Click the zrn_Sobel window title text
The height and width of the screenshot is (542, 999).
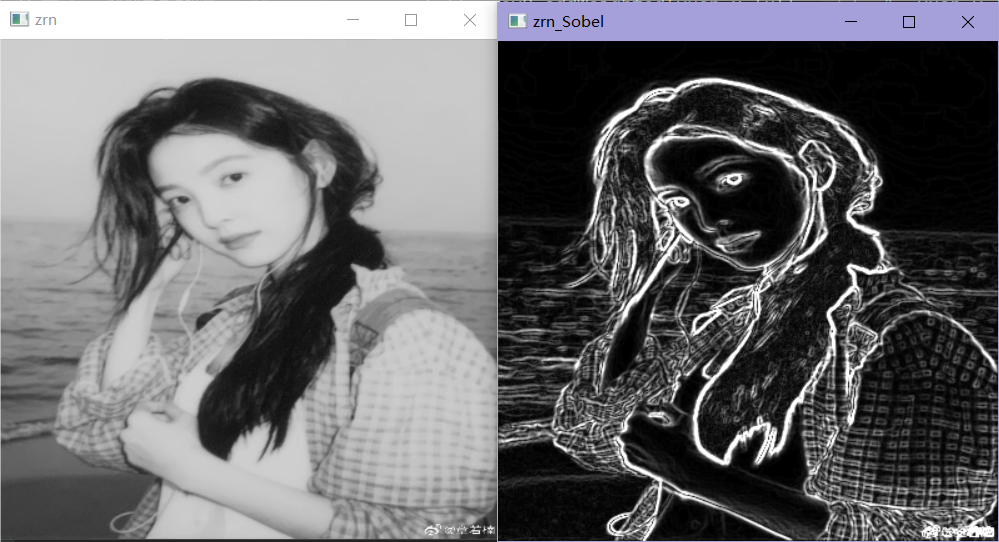[568, 22]
